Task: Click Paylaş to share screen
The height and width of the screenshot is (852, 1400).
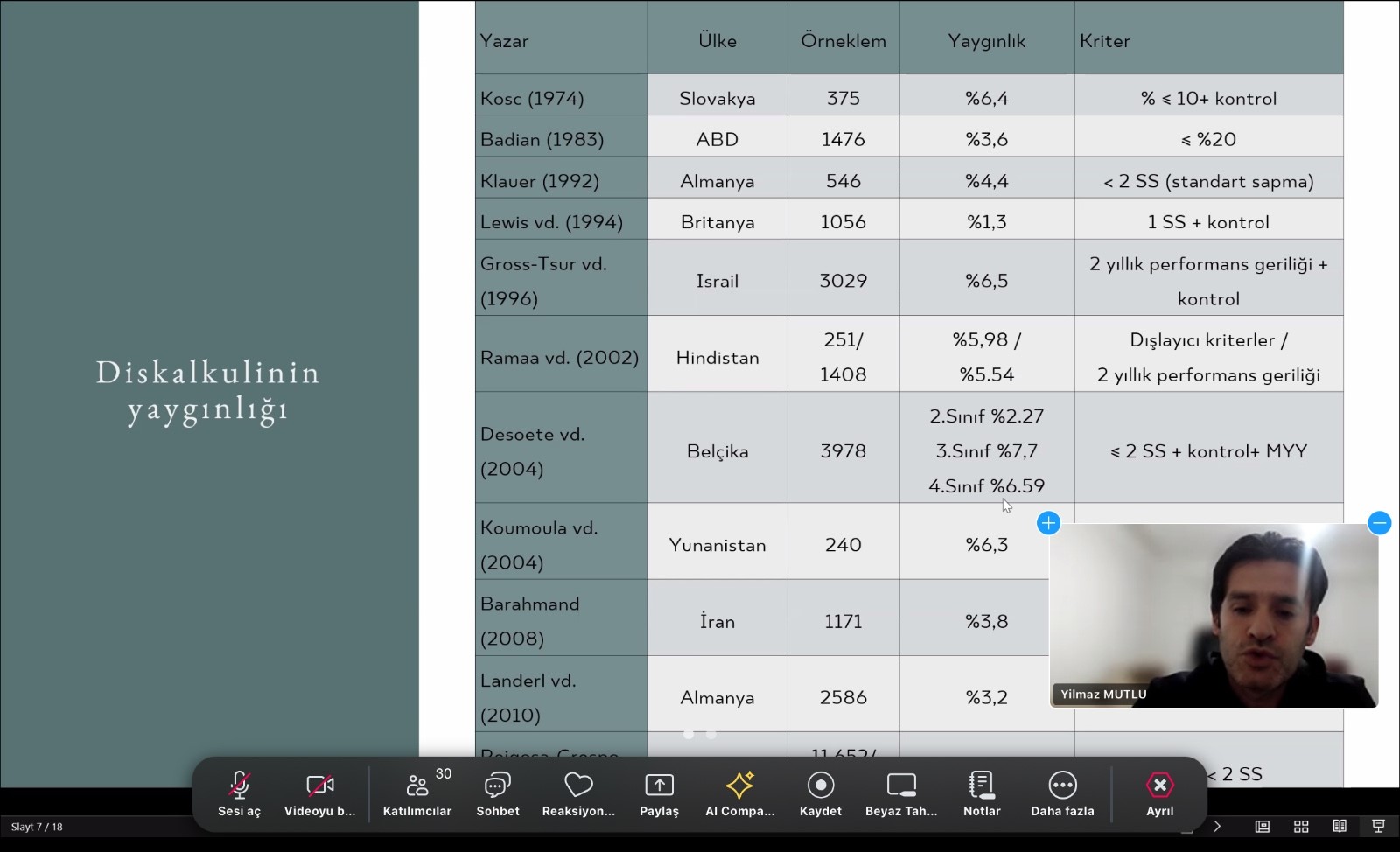Action: (x=659, y=794)
